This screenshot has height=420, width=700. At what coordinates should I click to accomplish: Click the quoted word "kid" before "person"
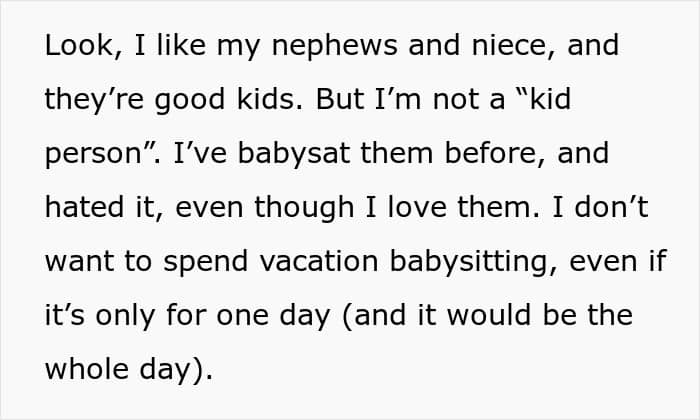(550, 99)
